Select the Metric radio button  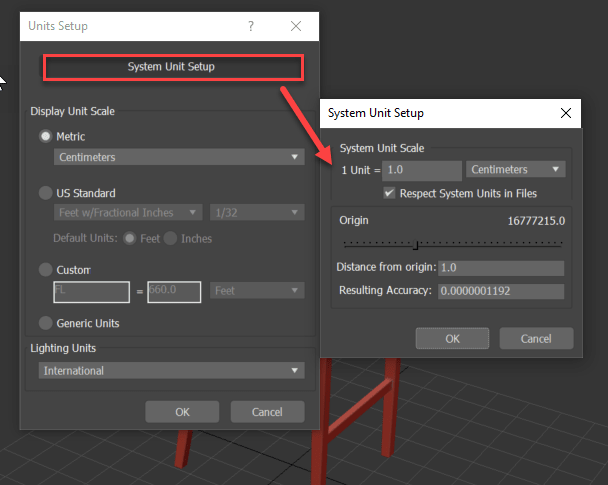(x=46, y=136)
